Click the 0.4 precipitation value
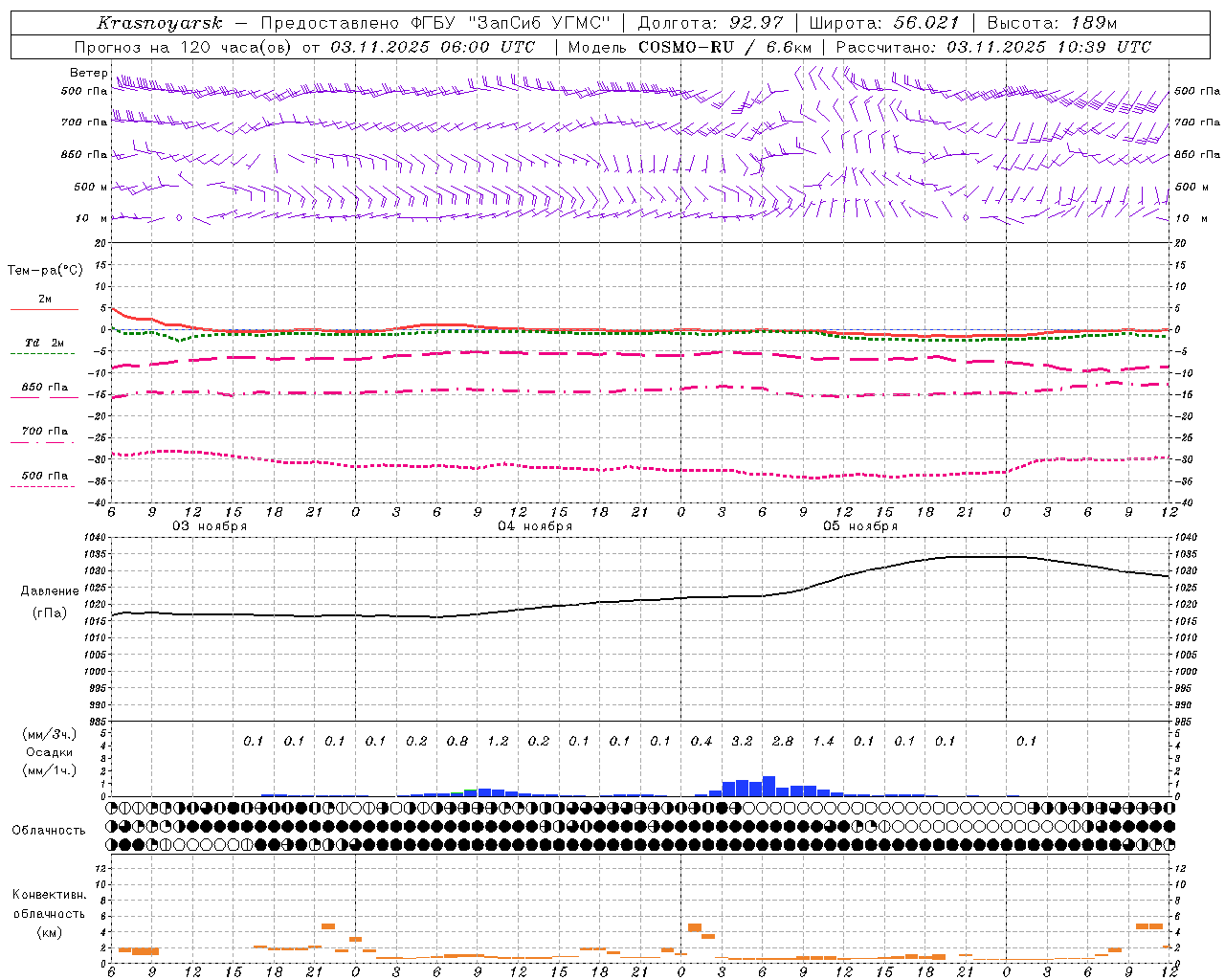Image resolution: width=1225 pixels, height=980 pixels. pos(702,742)
